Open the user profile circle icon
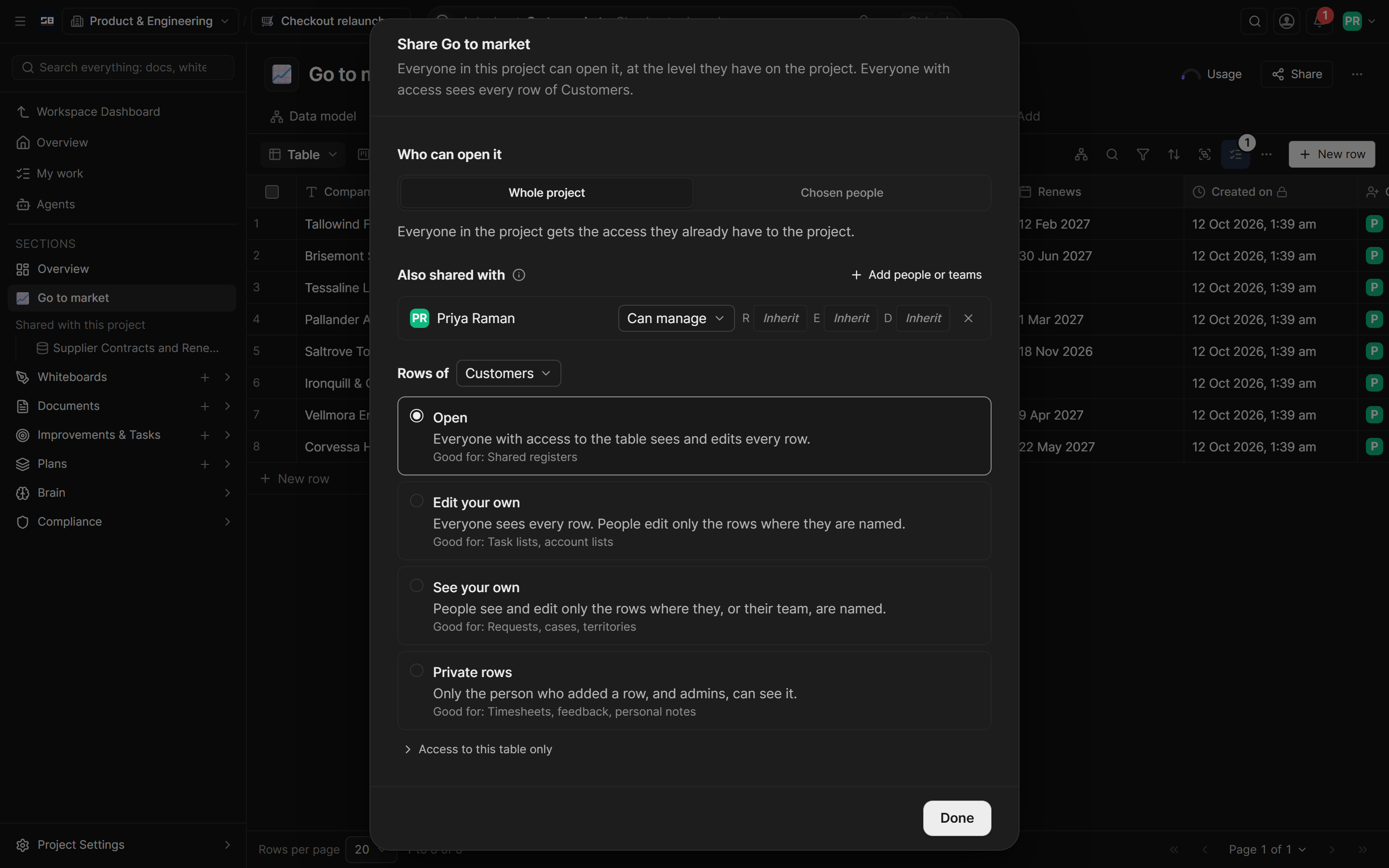1389x868 pixels. pyautogui.click(x=1287, y=21)
